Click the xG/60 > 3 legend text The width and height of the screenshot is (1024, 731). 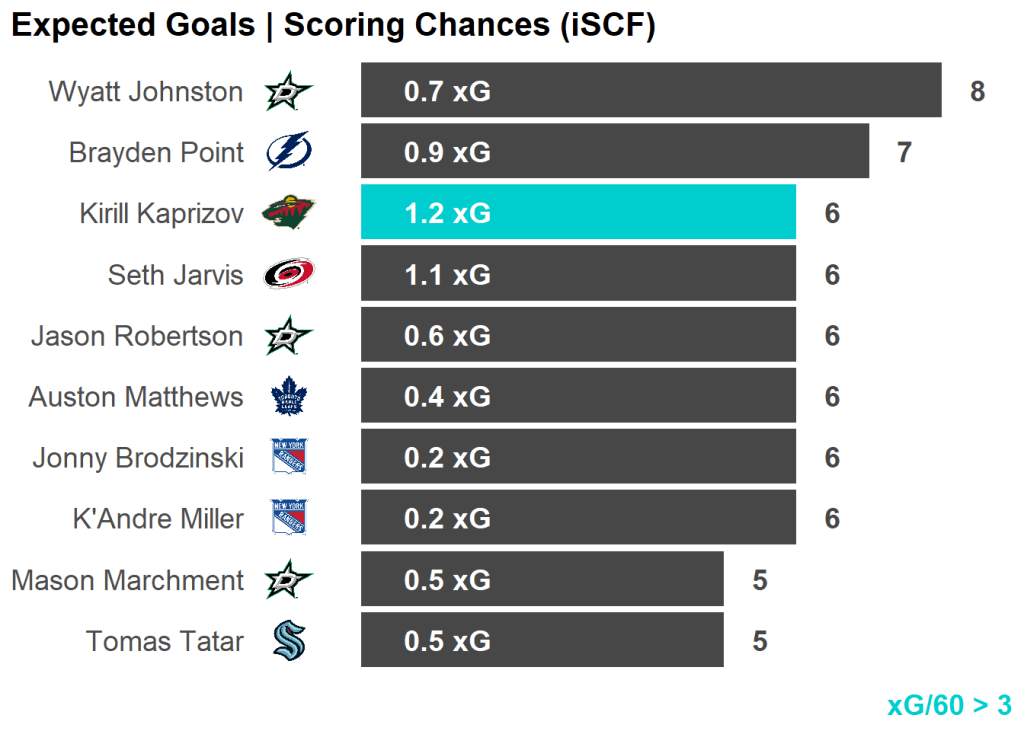tap(949, 705)
